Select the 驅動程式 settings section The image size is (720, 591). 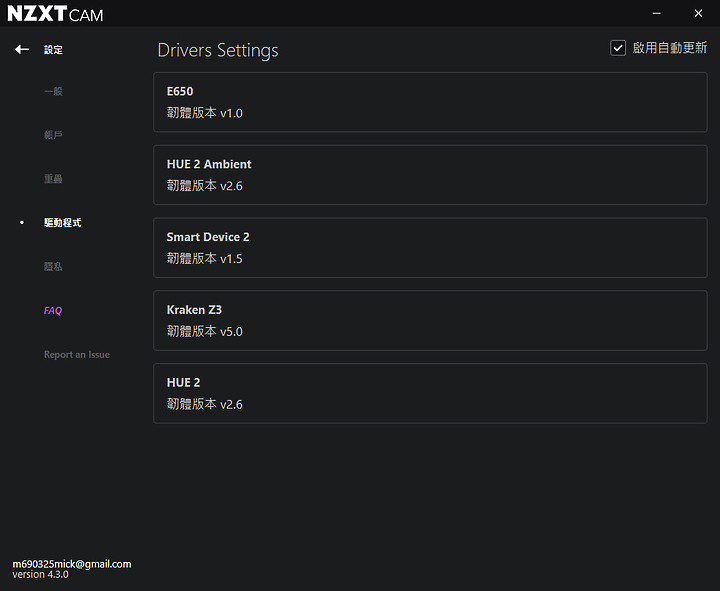pyautogui.click(x=62, y=223)
